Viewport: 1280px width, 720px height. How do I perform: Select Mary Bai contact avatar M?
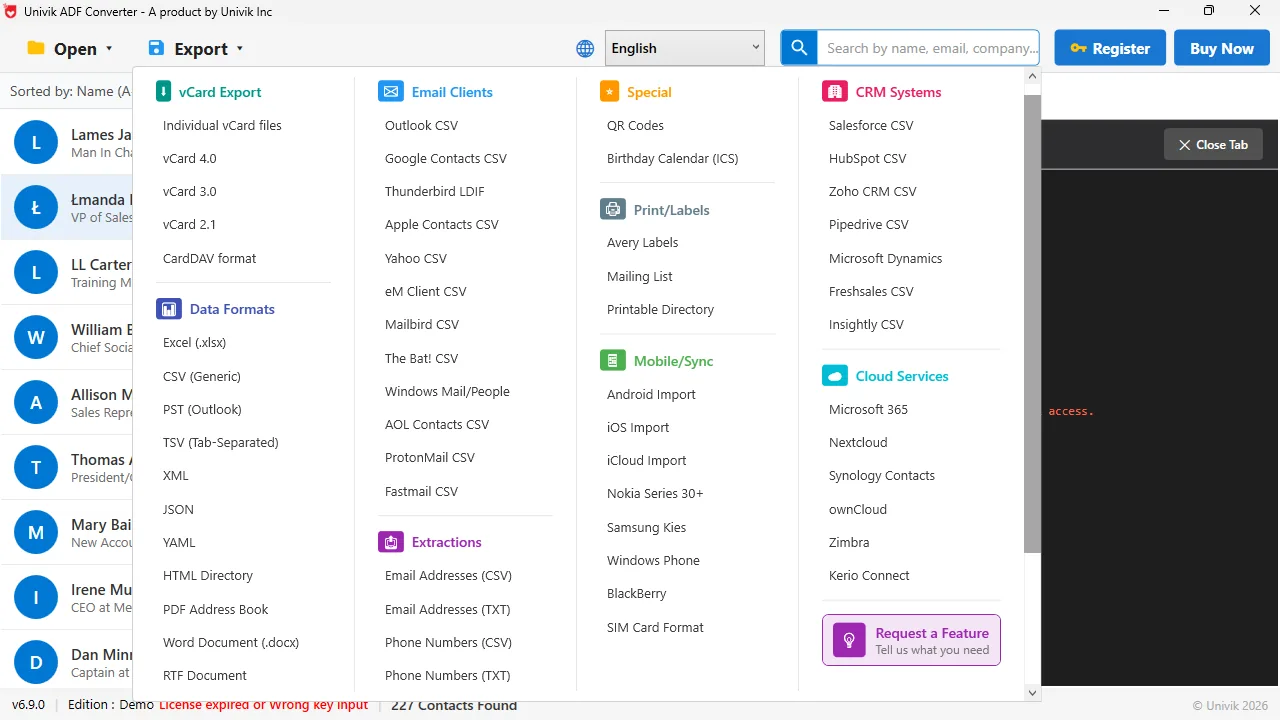coord(36,533)
